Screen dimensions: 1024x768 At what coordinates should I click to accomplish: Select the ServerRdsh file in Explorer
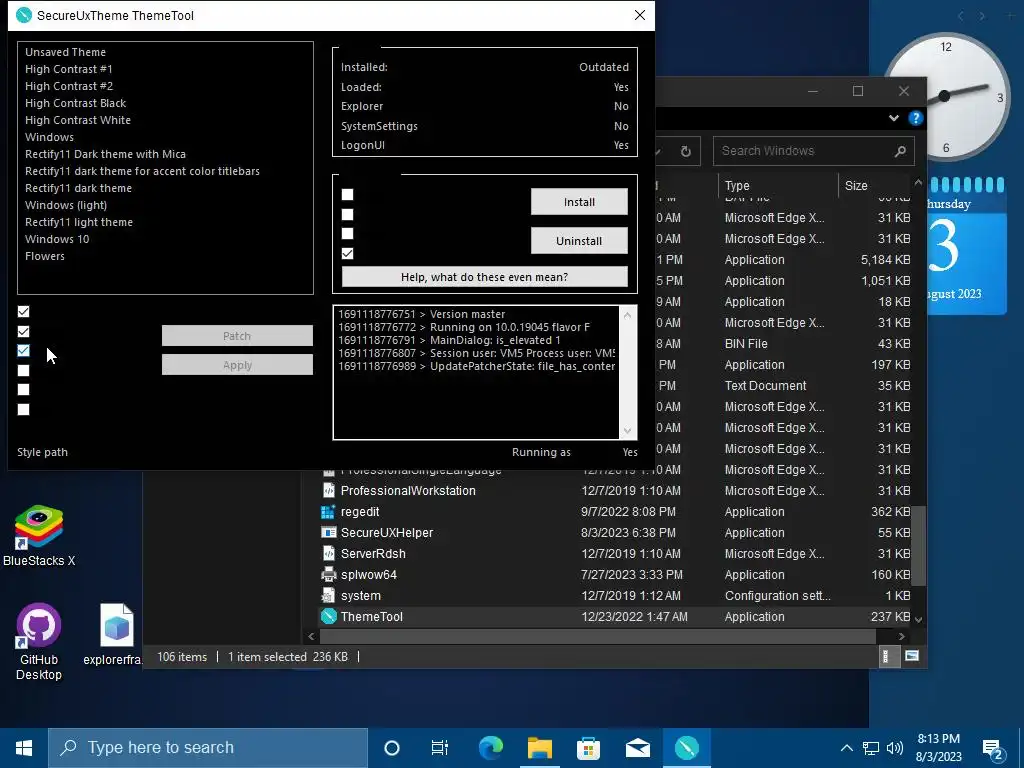coord(614,554)
